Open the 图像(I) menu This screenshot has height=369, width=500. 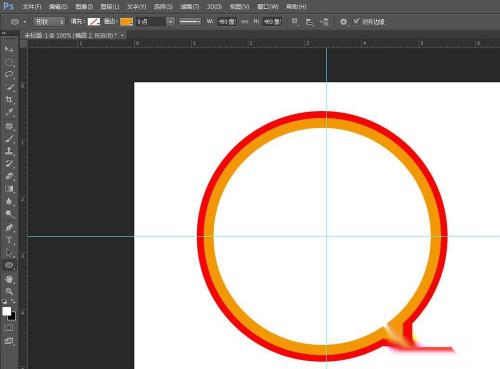(x=84, y=7)
